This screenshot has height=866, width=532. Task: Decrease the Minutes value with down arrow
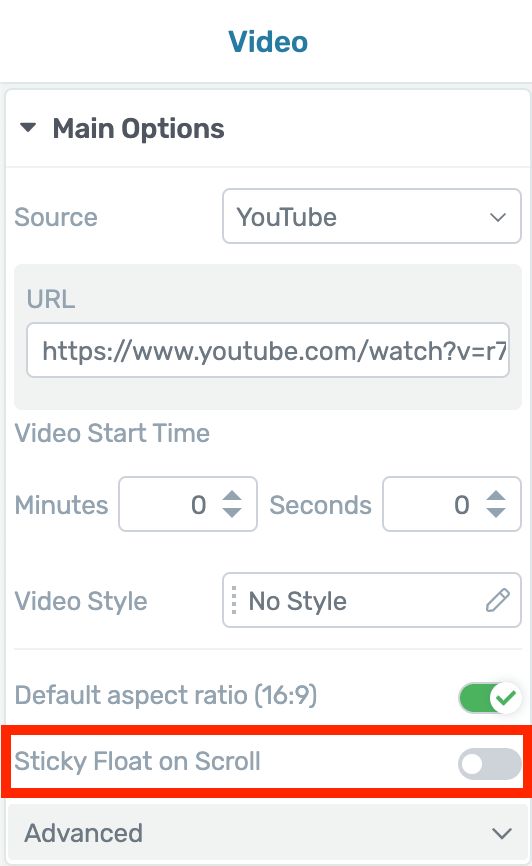[x=232, y=512]
